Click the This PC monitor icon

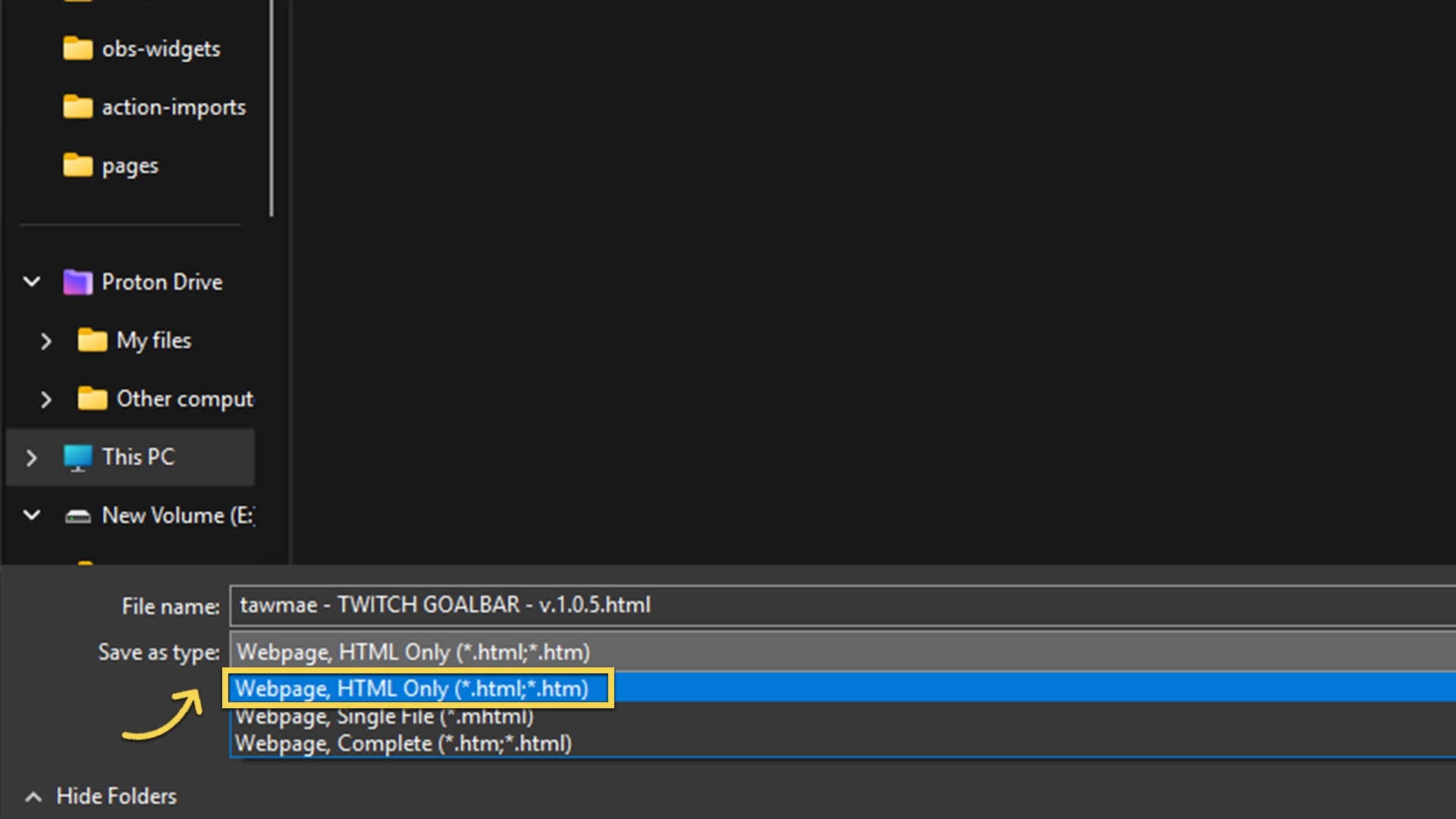pos(77,457)
